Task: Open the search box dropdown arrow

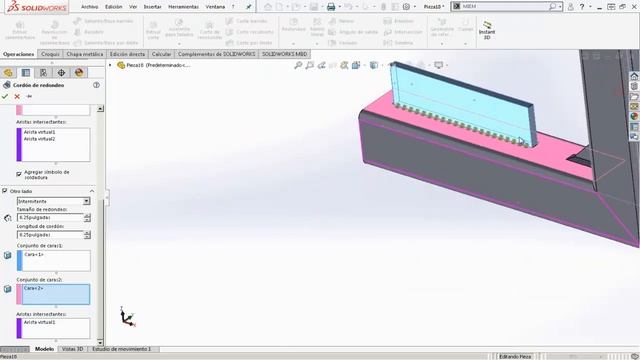Action: [x=560, y=7]
